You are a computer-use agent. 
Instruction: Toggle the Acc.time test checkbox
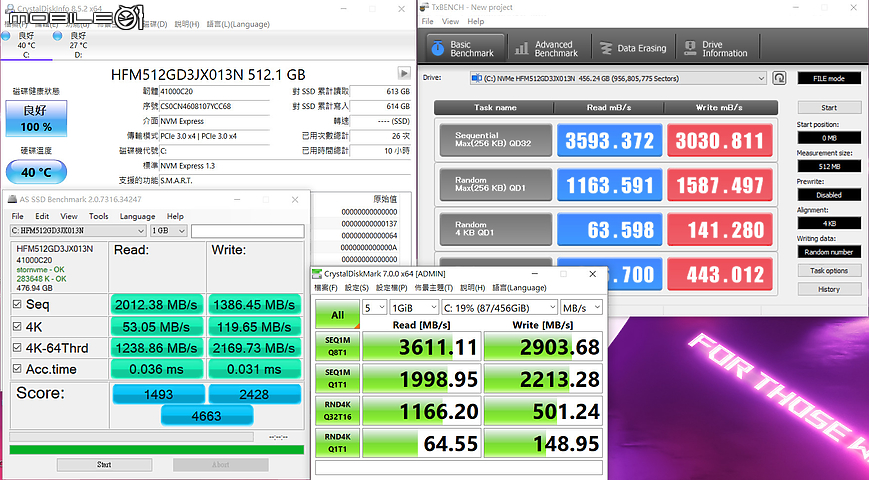tap(17, 369)
